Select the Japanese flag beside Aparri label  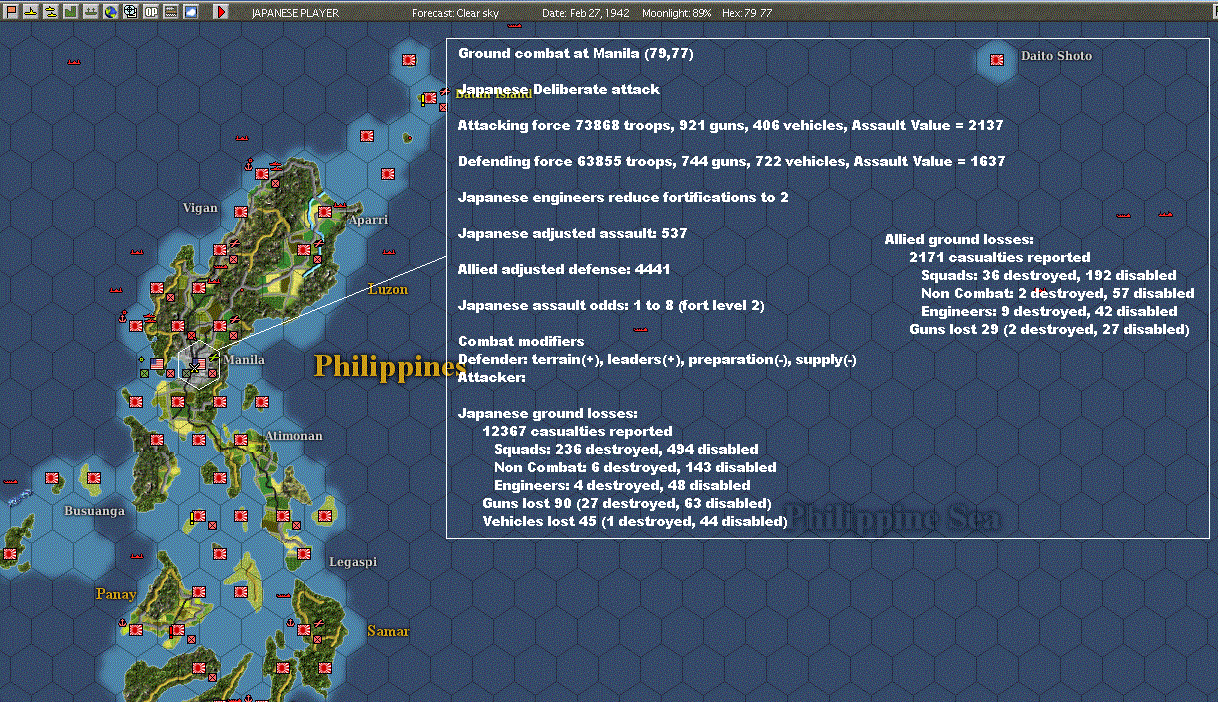pos(325,212)
